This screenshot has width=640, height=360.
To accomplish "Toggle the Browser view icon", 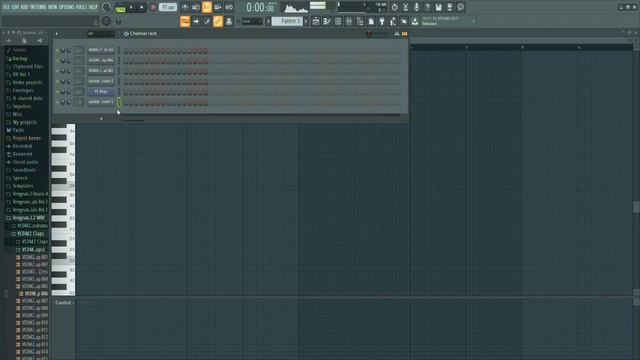I will [x=360, y=21].
